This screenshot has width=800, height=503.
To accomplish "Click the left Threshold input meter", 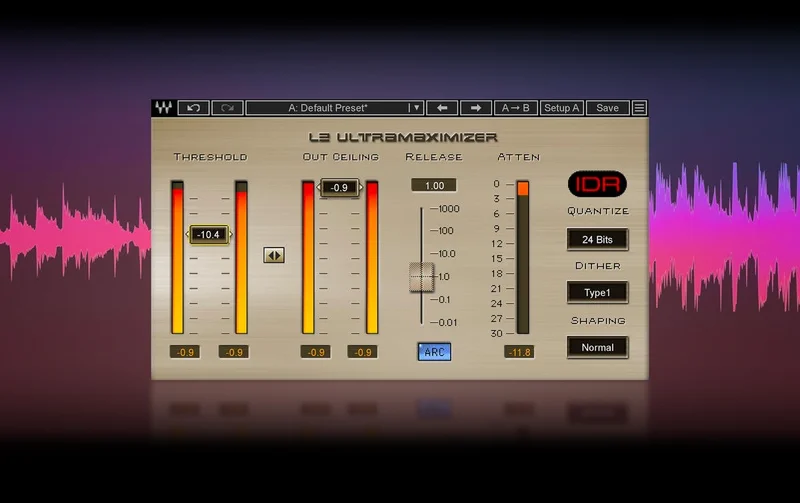I will (x=177, y=257).
